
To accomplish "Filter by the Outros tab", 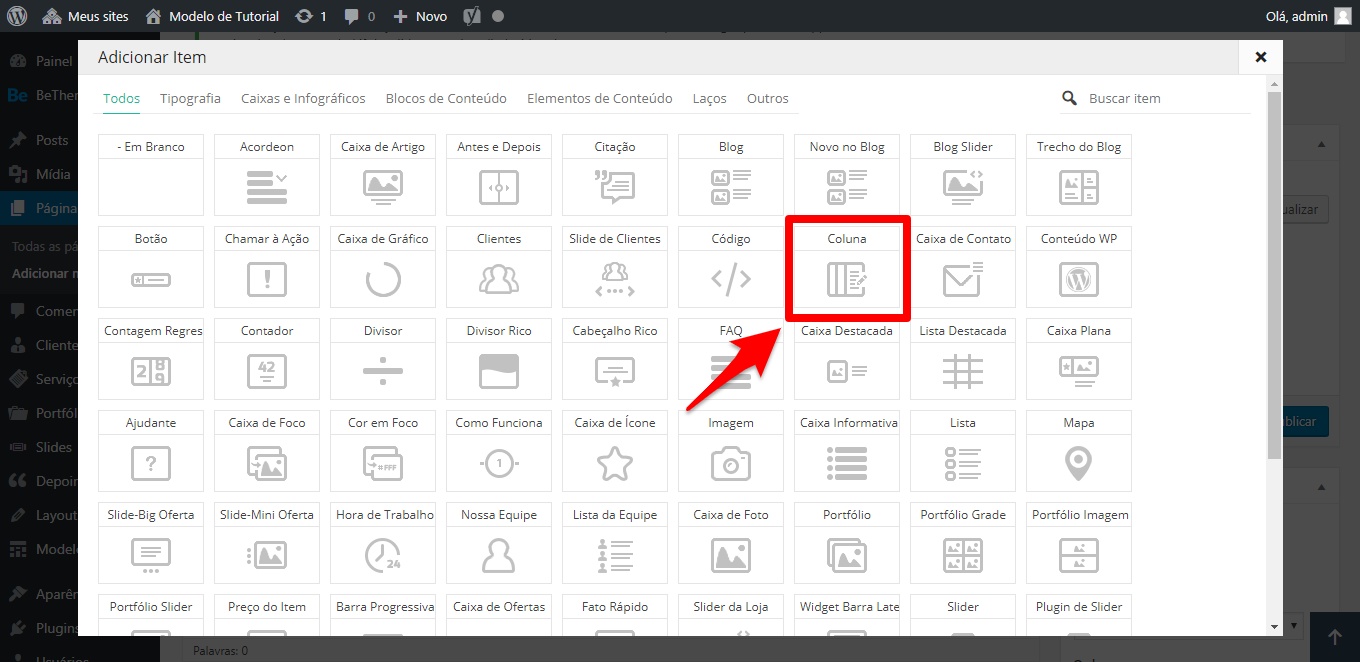I will point(767,99).
